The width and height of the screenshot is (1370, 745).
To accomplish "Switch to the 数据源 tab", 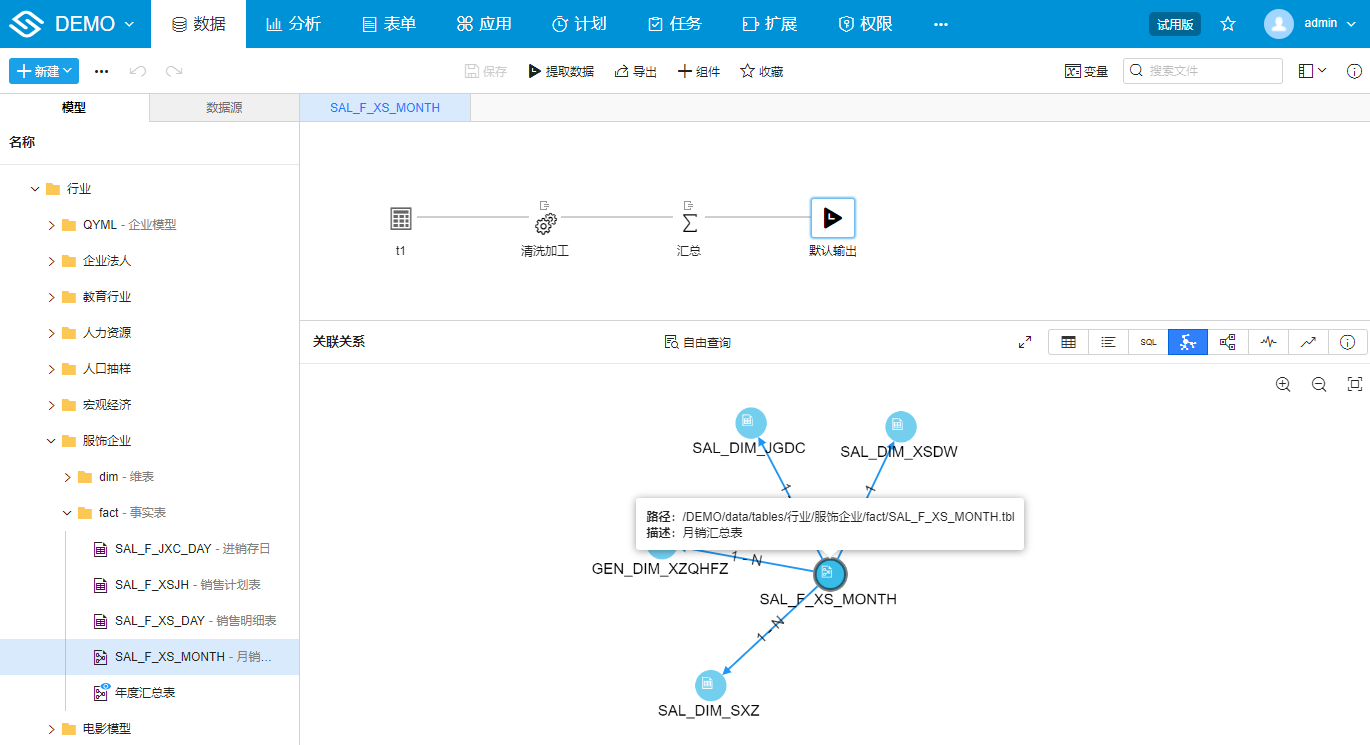I will click(224, 108).
